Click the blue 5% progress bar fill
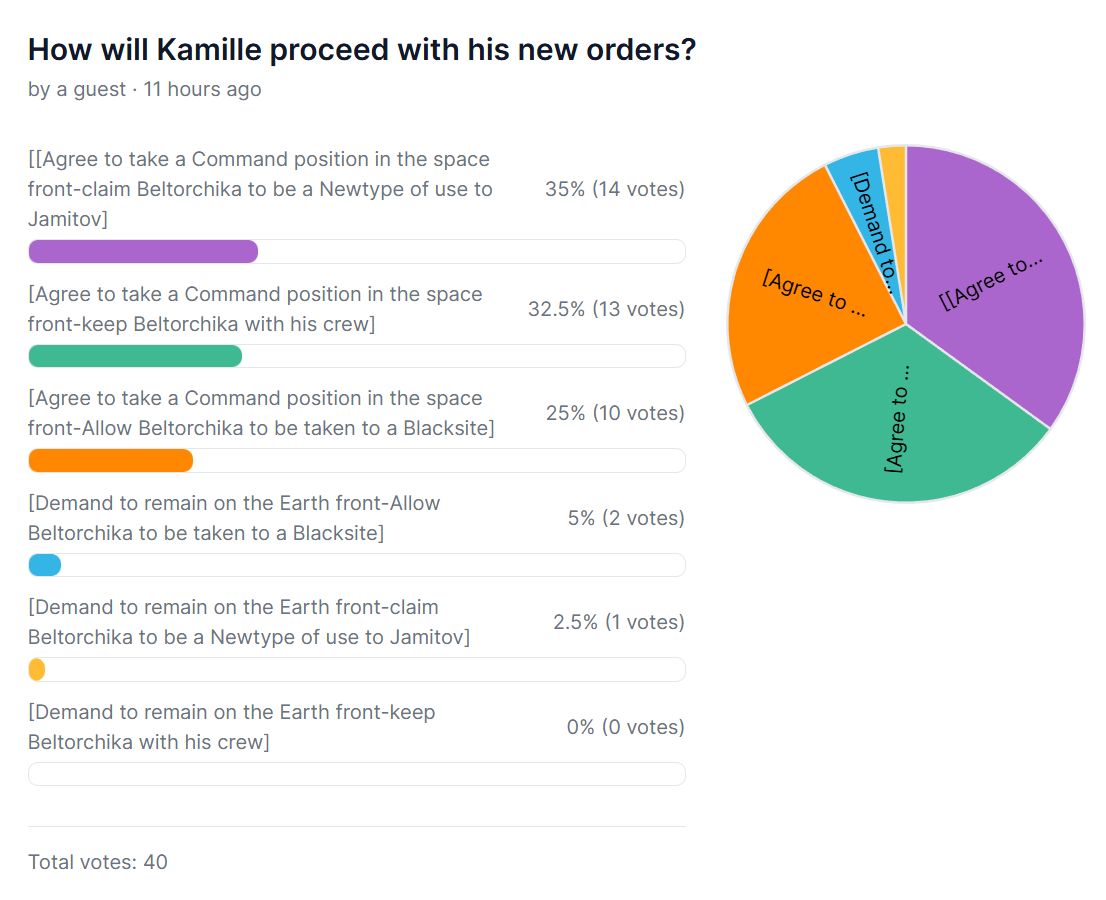Viewport: 1106px width, 900px height. pos(45,565)
